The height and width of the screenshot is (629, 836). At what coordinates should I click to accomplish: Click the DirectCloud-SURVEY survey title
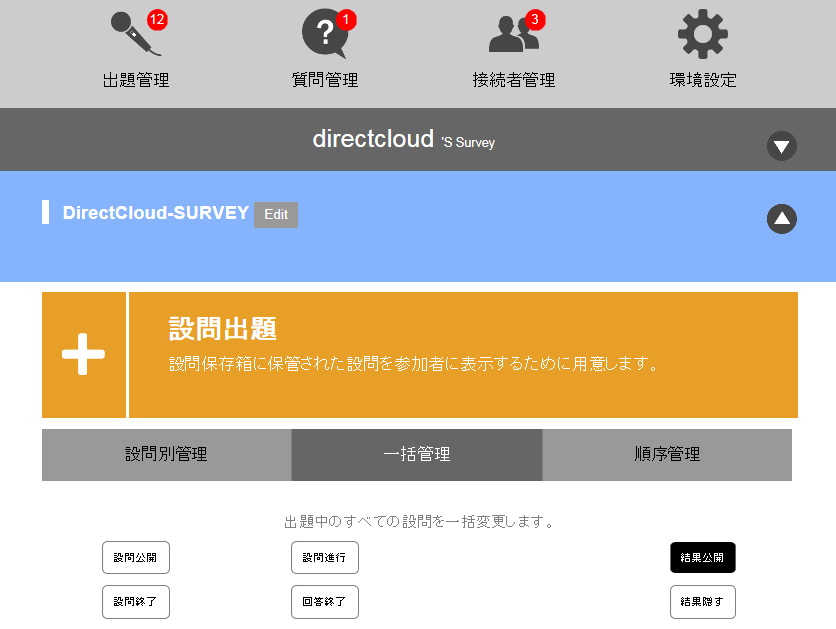click(x=156, y=213)
